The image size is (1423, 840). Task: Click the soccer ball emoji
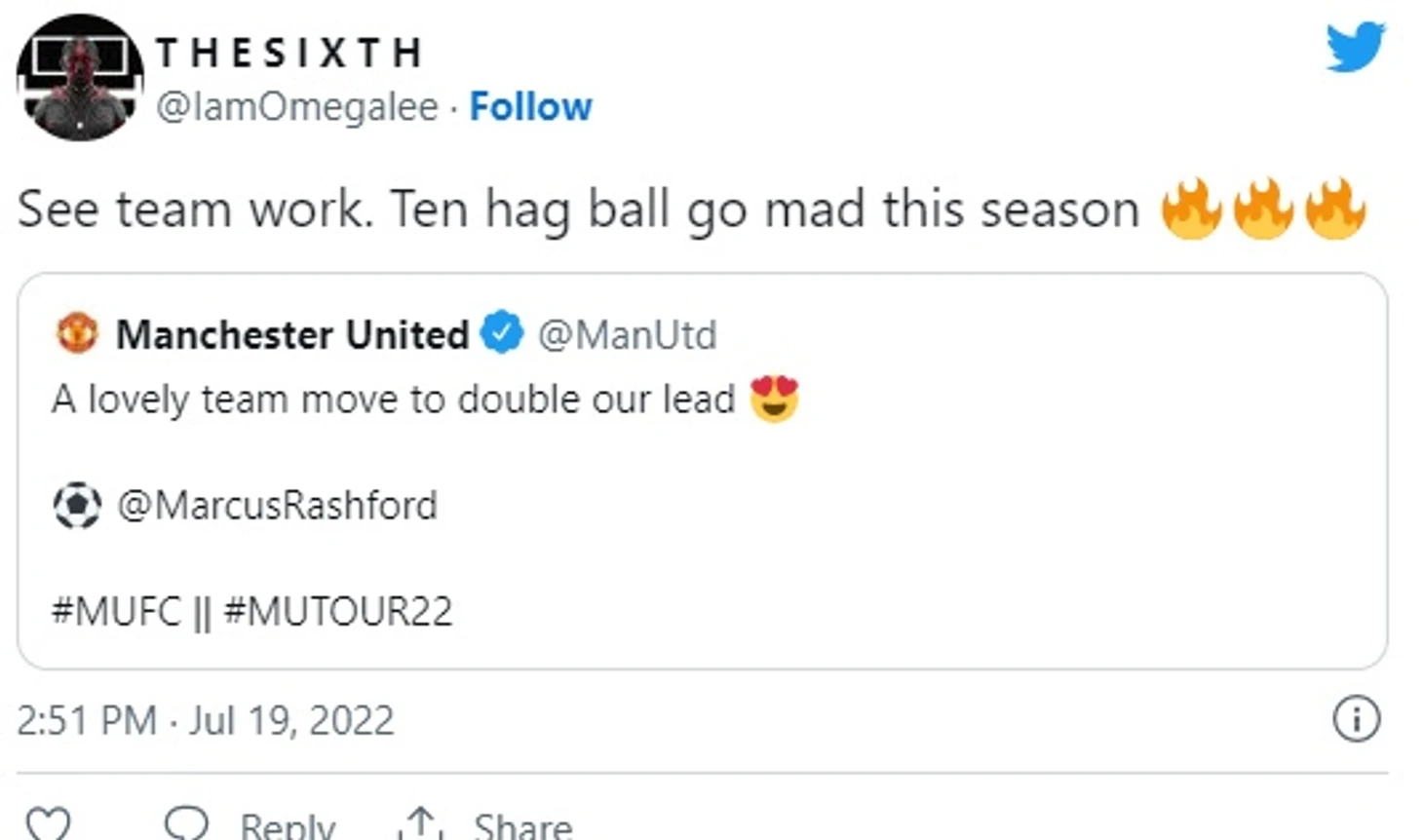coord(77,506)
